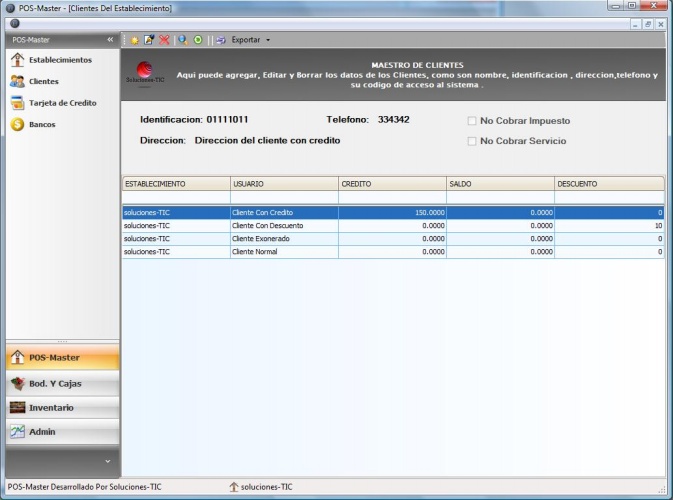673x500 pixels.
Task: Select the Admin navigation group
Action: (63, 432)
